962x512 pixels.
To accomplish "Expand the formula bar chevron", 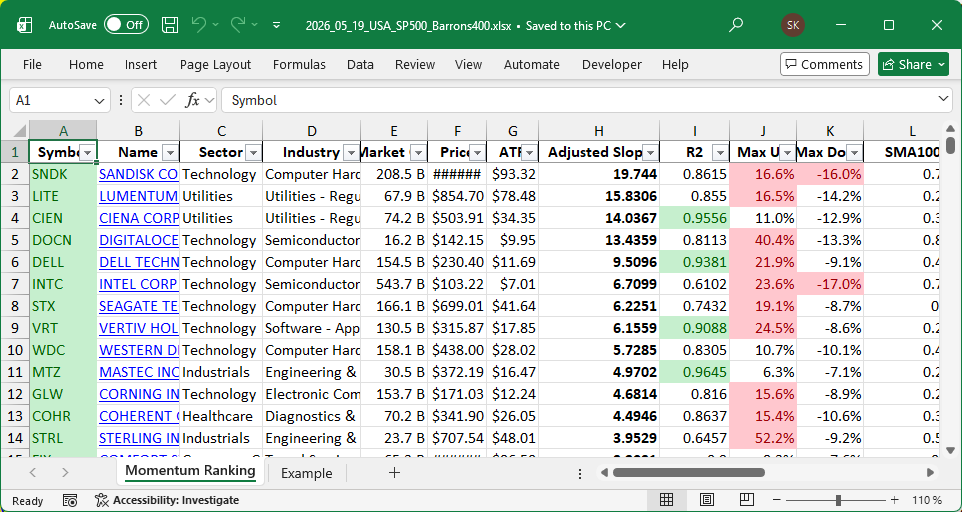I will (x=943, y=99).
